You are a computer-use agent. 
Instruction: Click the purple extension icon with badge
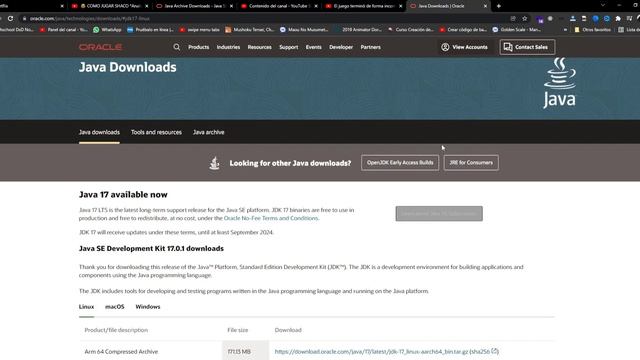(x=540, y=19)
